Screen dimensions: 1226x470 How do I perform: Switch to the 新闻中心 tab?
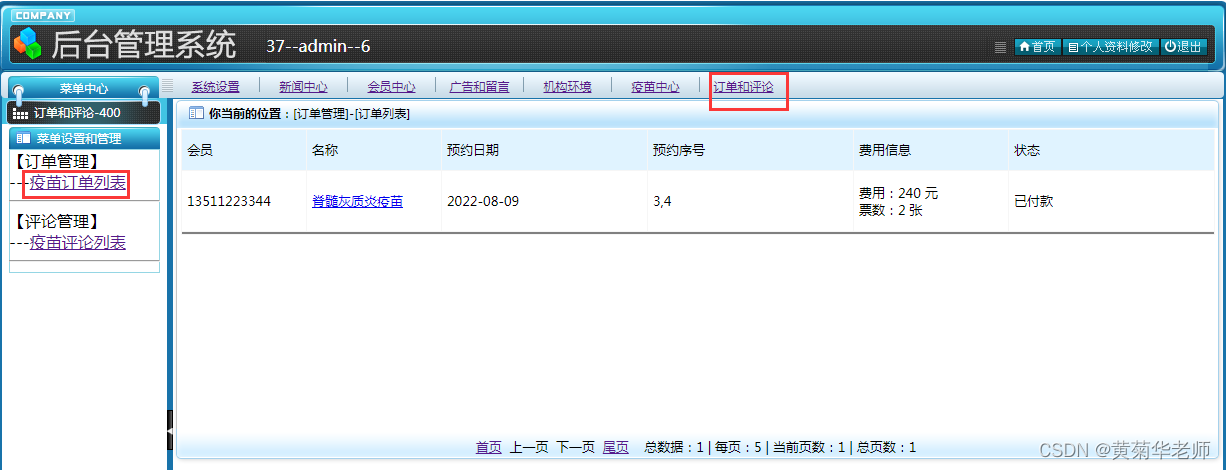(303, 87)
